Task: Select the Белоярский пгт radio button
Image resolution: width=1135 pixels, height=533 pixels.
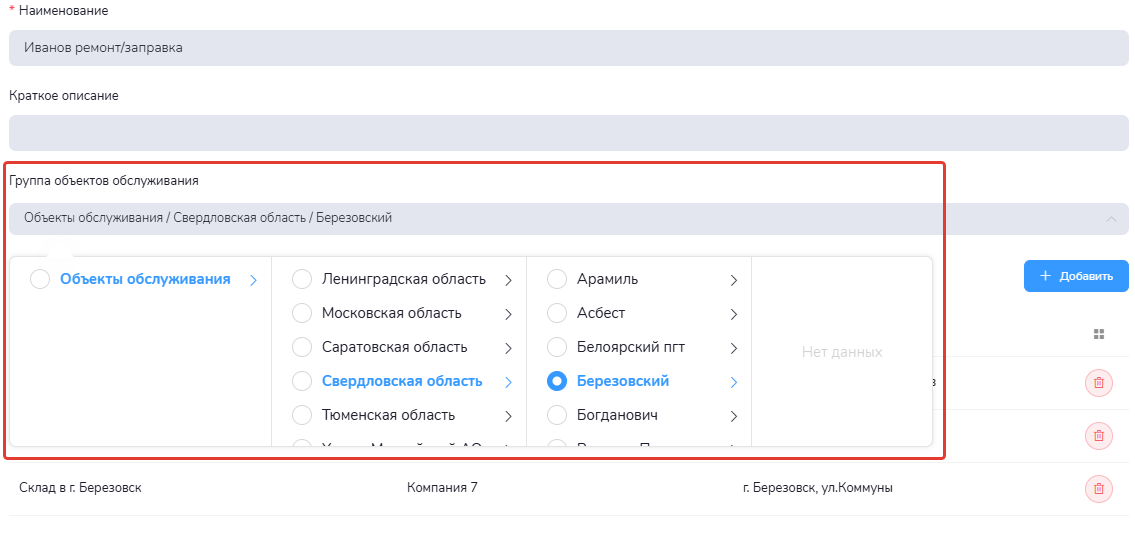Action: point(557,347)
